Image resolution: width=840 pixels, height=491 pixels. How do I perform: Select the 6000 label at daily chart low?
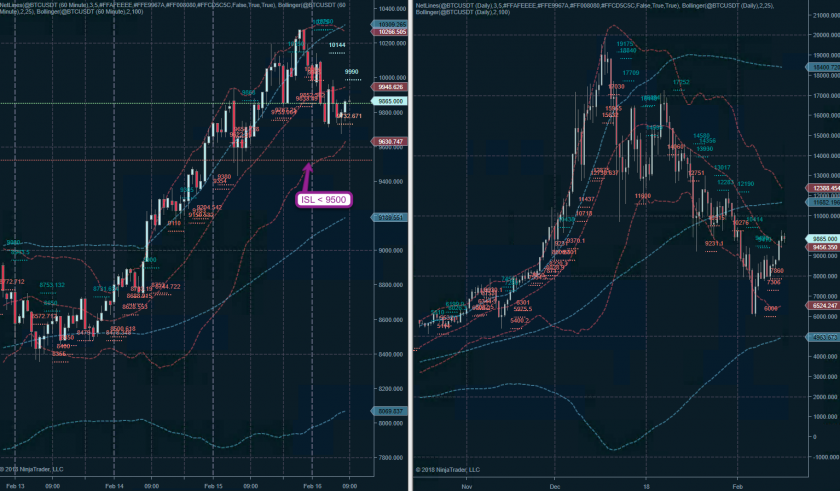(x=770, y=308)
